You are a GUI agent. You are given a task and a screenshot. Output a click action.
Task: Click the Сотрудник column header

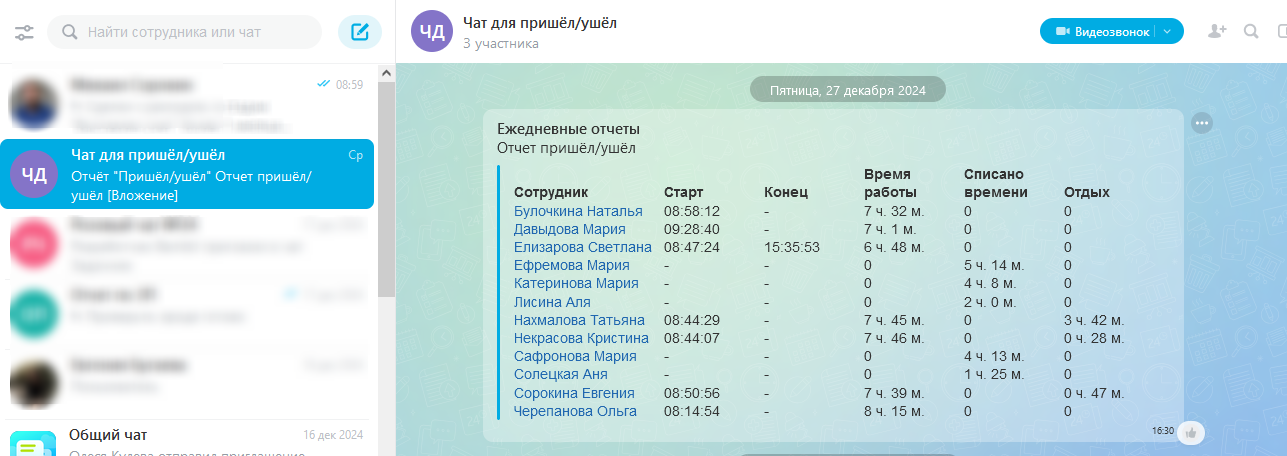pyautogui.click(x=551, y=192)
